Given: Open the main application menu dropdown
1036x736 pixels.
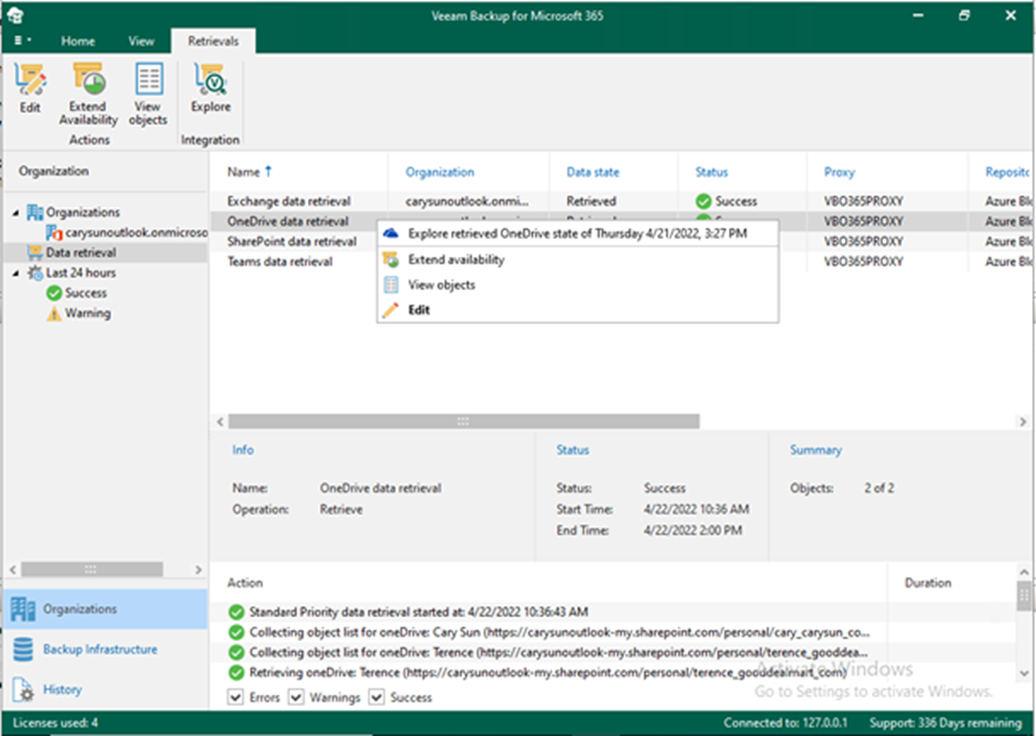Looking at the screenshot, I should (x=22, y=41).
